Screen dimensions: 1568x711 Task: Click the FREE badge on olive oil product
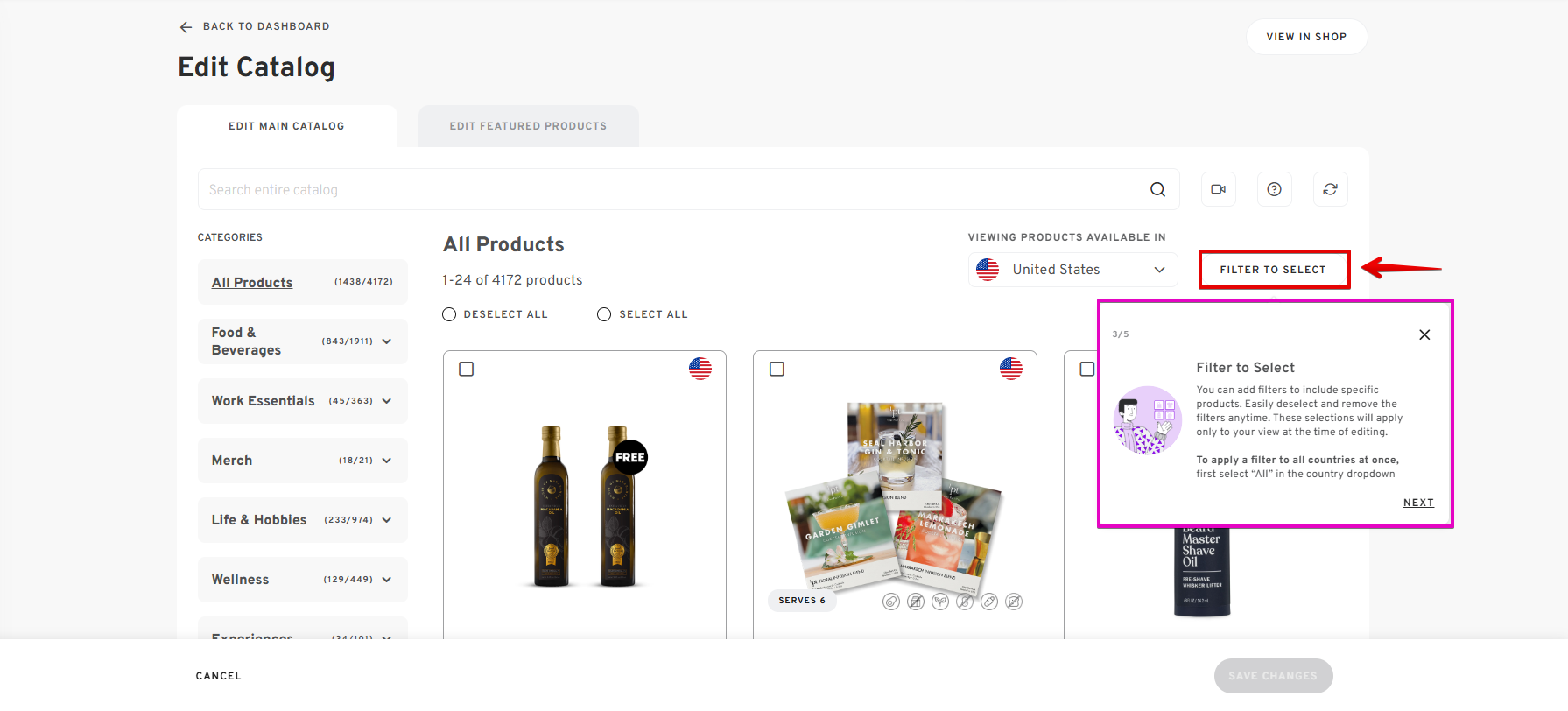(x=629, y=457)
